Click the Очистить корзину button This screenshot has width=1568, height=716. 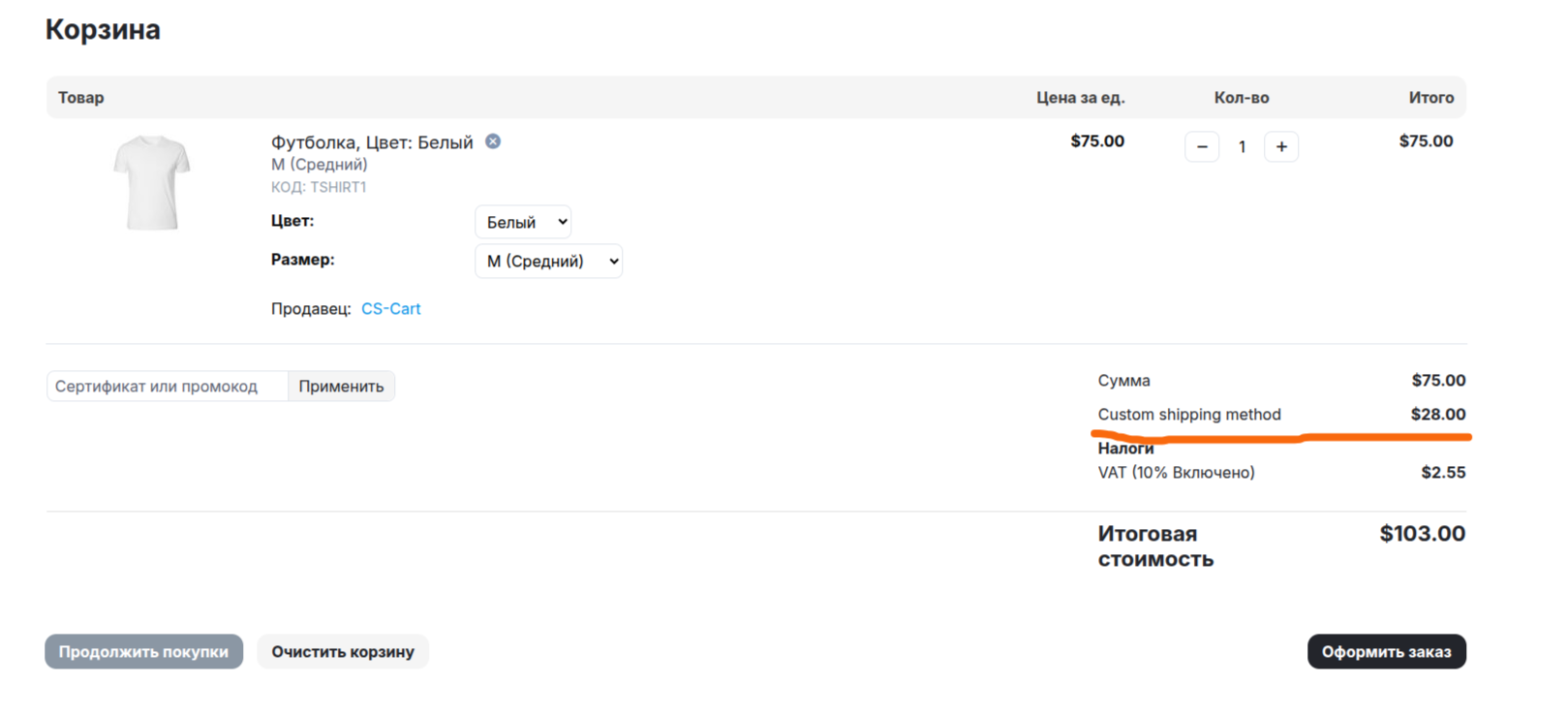click(x=343, y=651)
